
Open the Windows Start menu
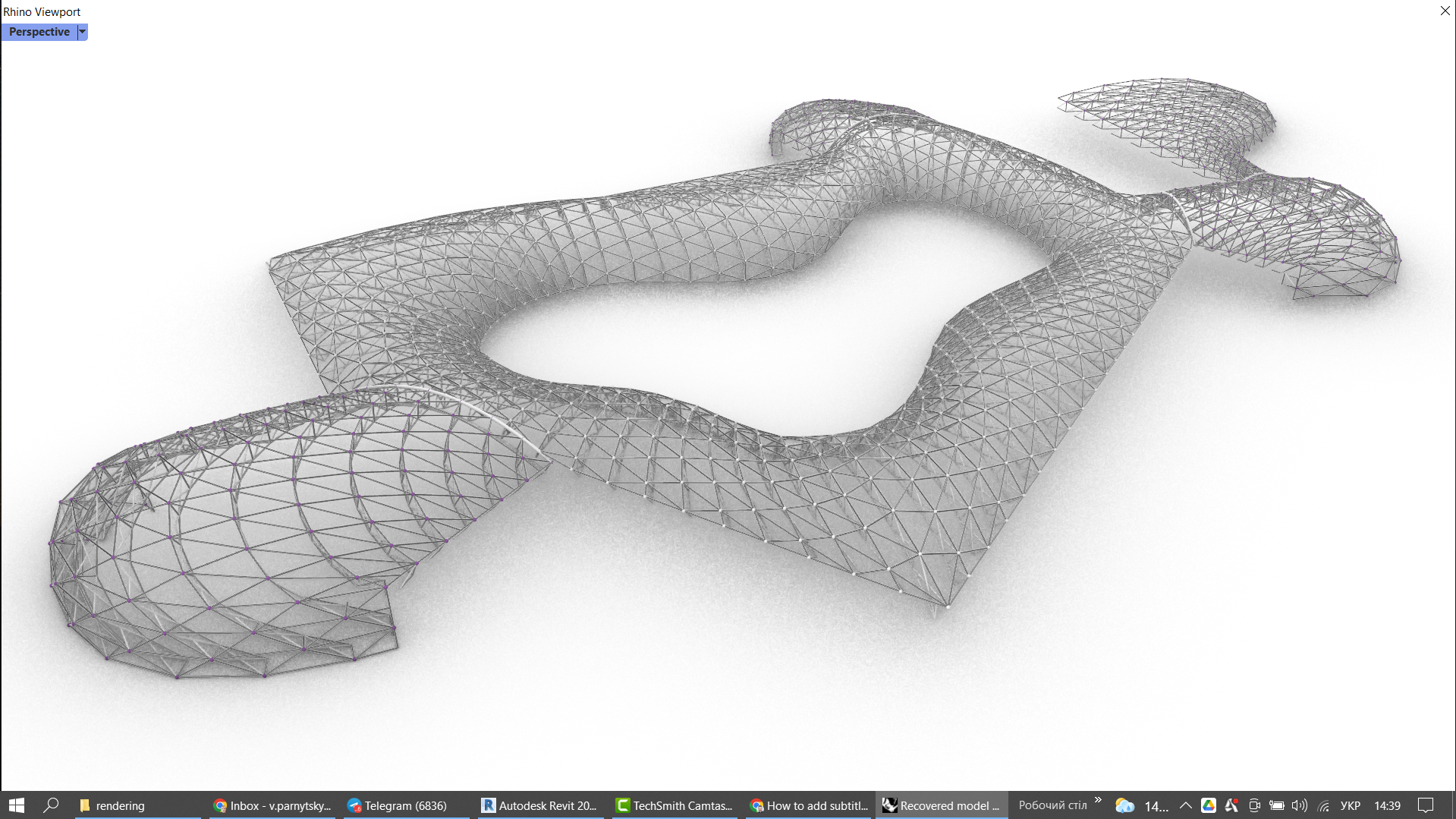17,805
